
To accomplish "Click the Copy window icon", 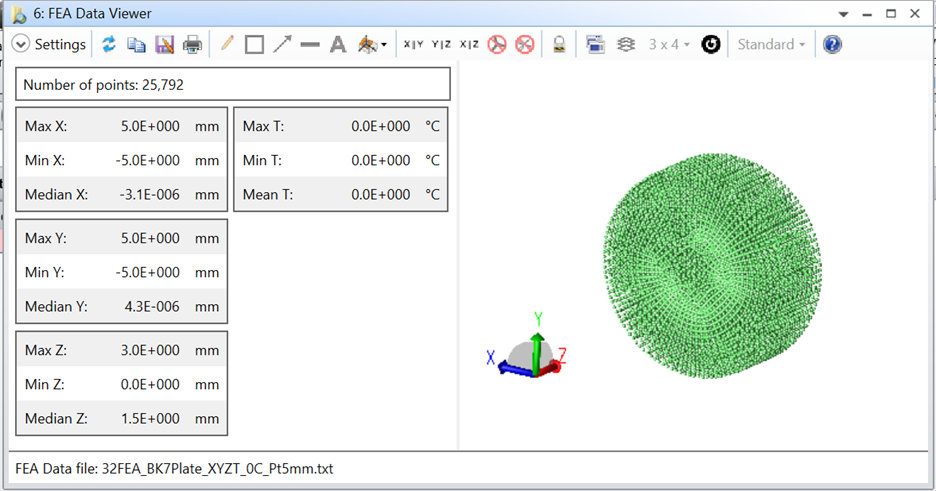I will [x=136, y=45].
